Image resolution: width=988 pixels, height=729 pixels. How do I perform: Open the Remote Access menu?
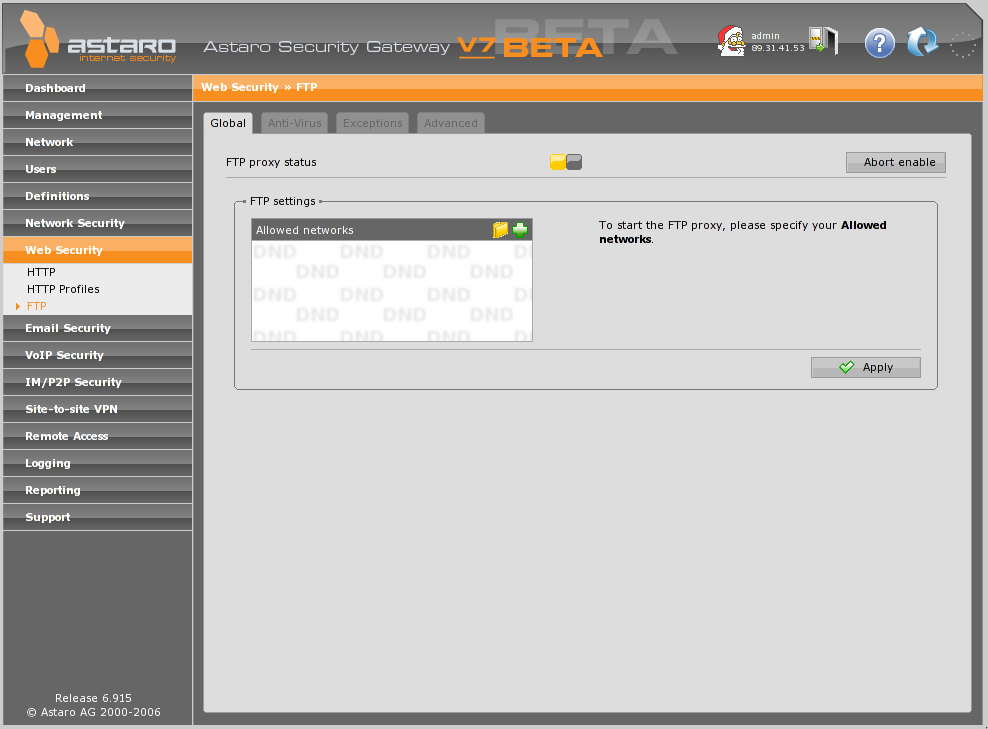tap(98, 437)
